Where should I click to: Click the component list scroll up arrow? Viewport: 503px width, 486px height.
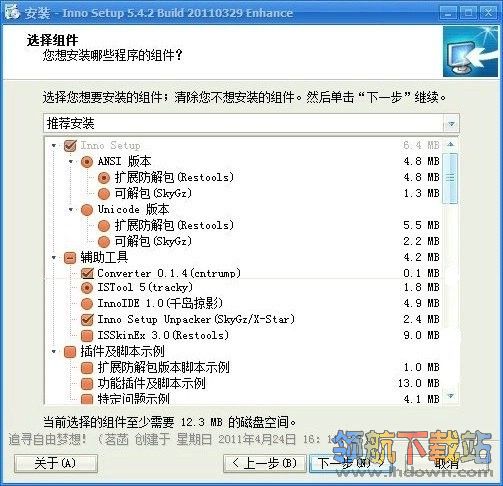(x=451, y=144)
